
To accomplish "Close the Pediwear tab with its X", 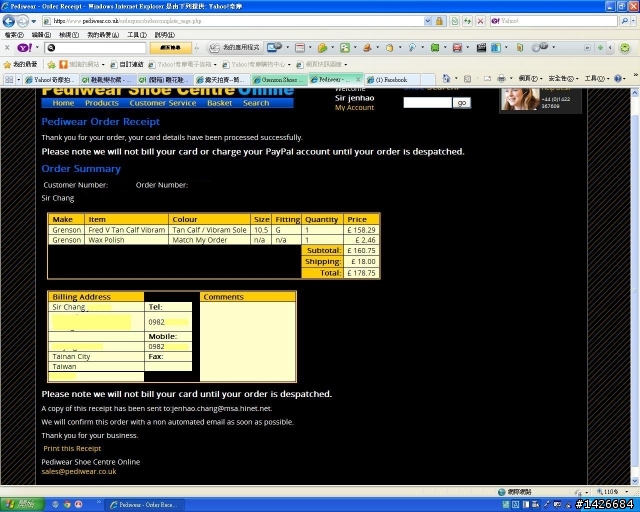I will pyautogui.click(x=358, y=79).
